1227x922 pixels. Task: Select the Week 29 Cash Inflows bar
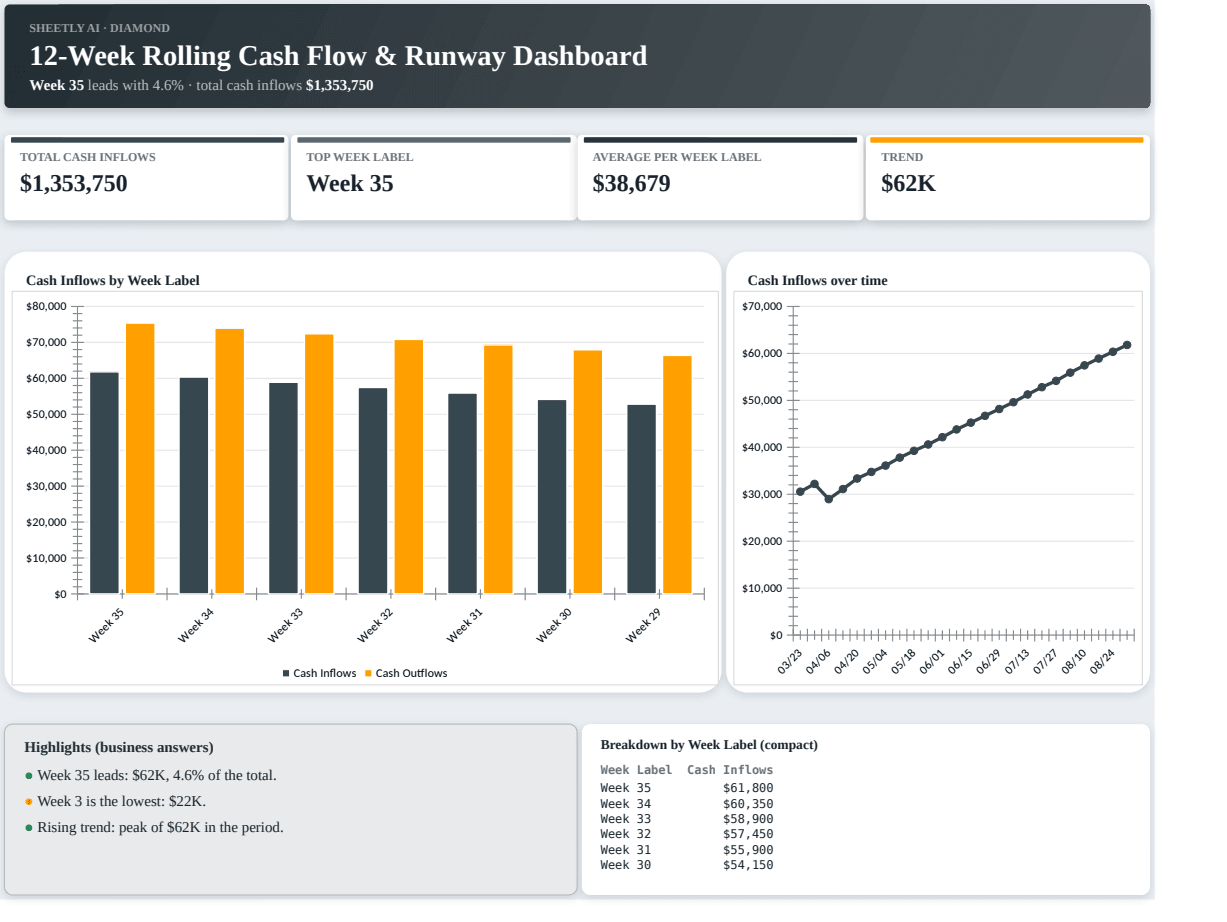click(x=641, y=499)
